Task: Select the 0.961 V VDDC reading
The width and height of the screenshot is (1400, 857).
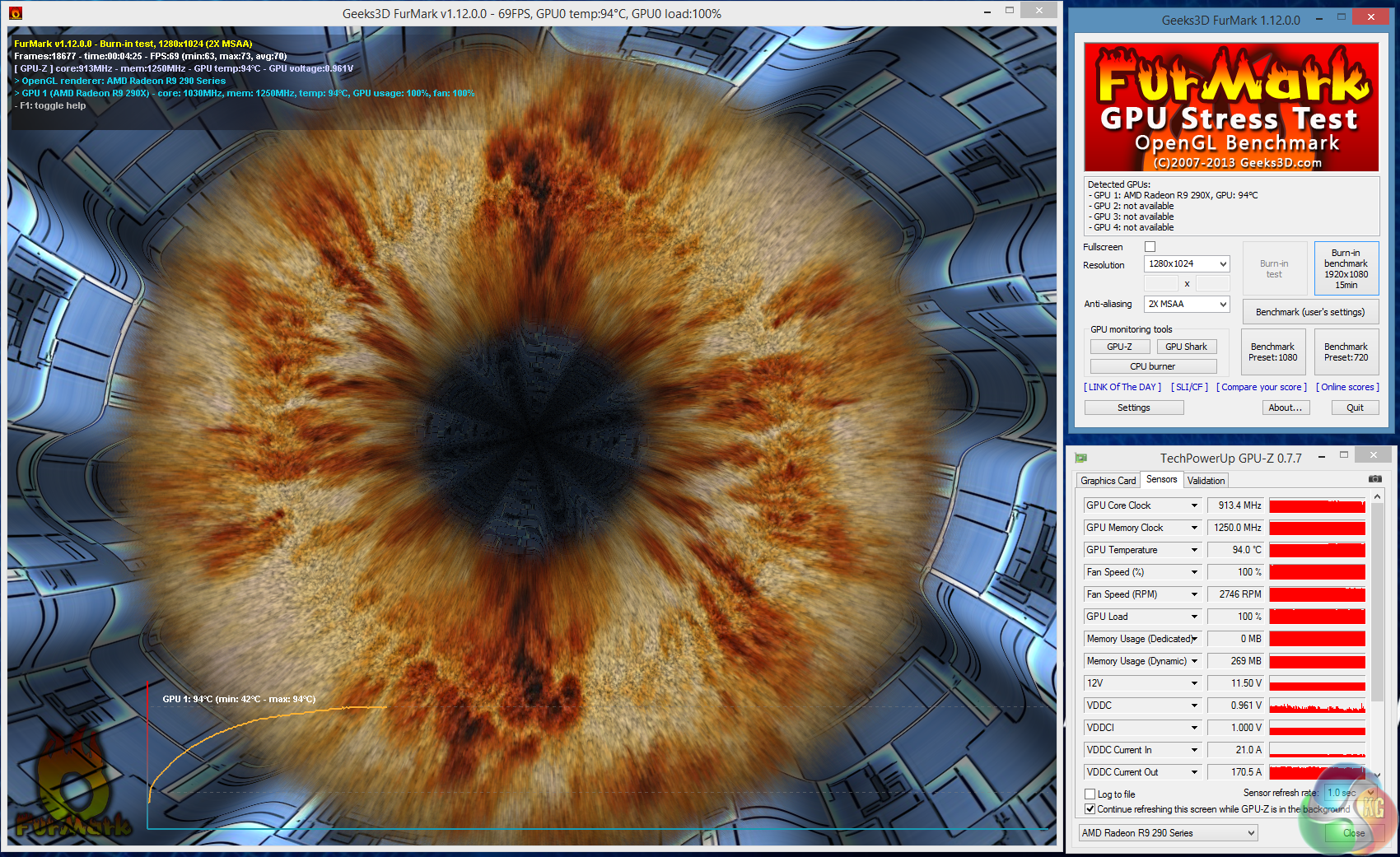Action: pyautogui.click(x=1235, y=706)
